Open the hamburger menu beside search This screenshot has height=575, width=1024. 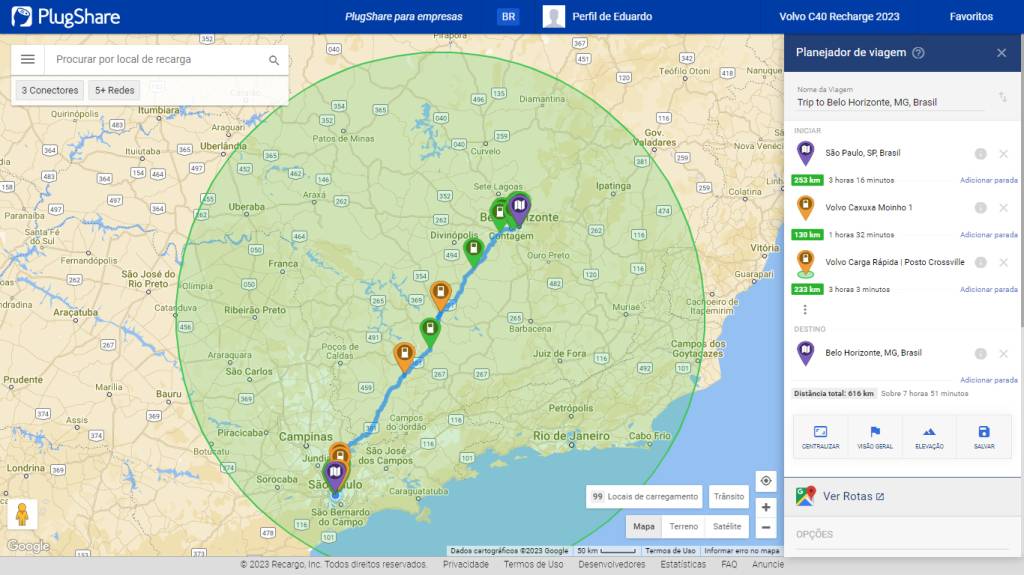click(x=27, y=59)
